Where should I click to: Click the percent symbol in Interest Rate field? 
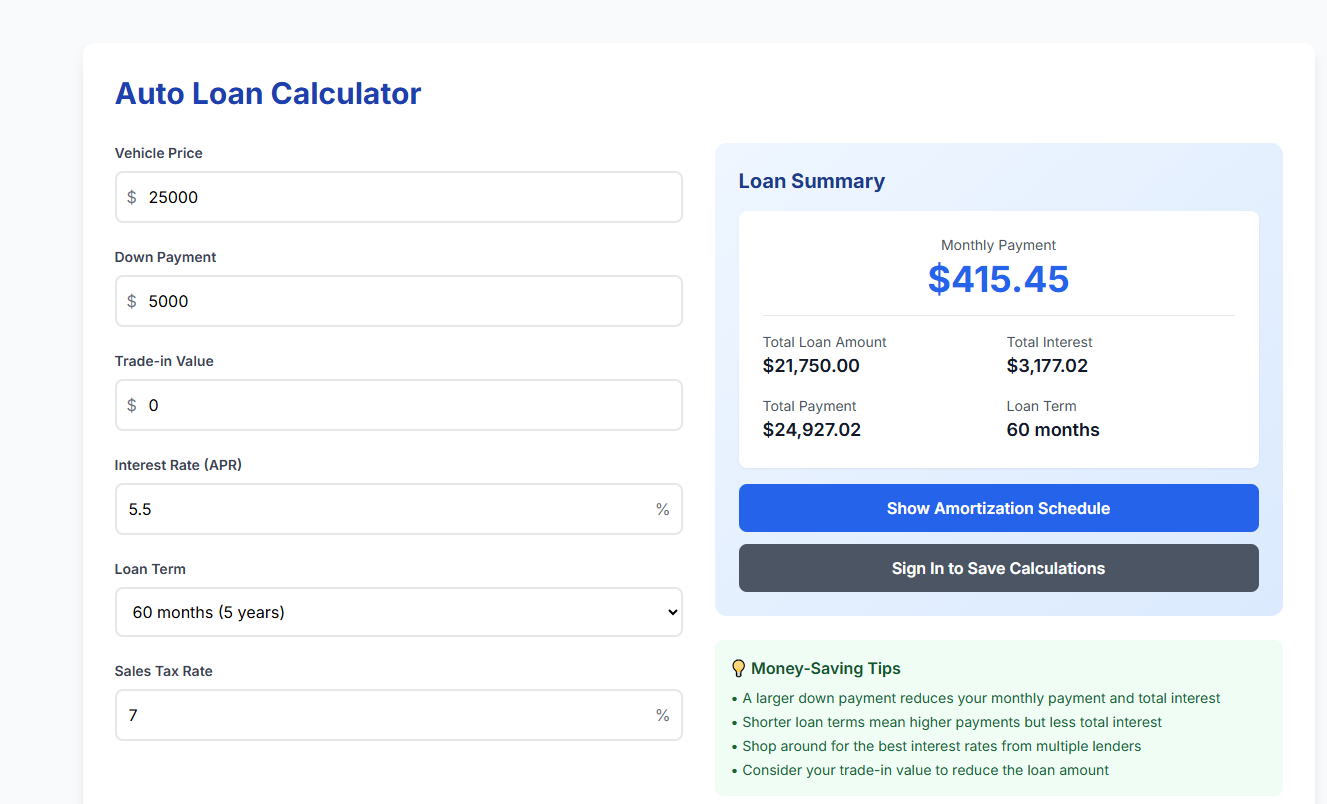(x=662, y=509)
